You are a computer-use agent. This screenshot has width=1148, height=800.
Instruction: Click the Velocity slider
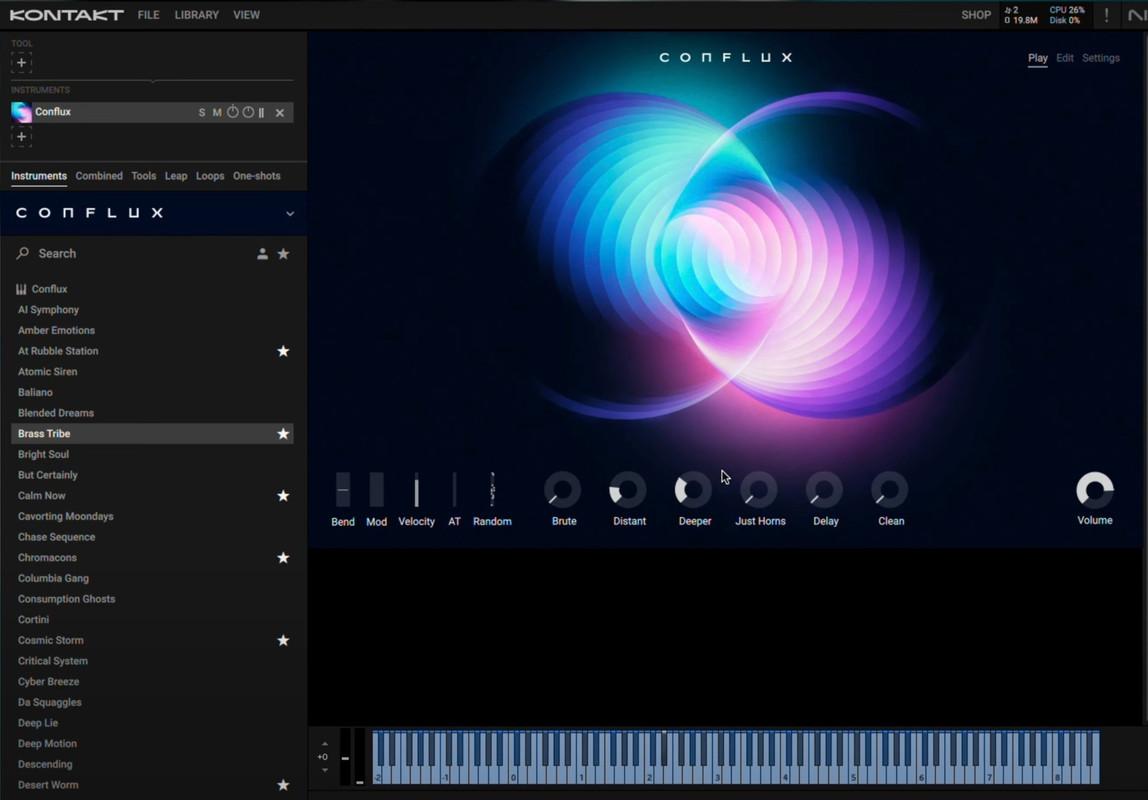click(417, 490)
